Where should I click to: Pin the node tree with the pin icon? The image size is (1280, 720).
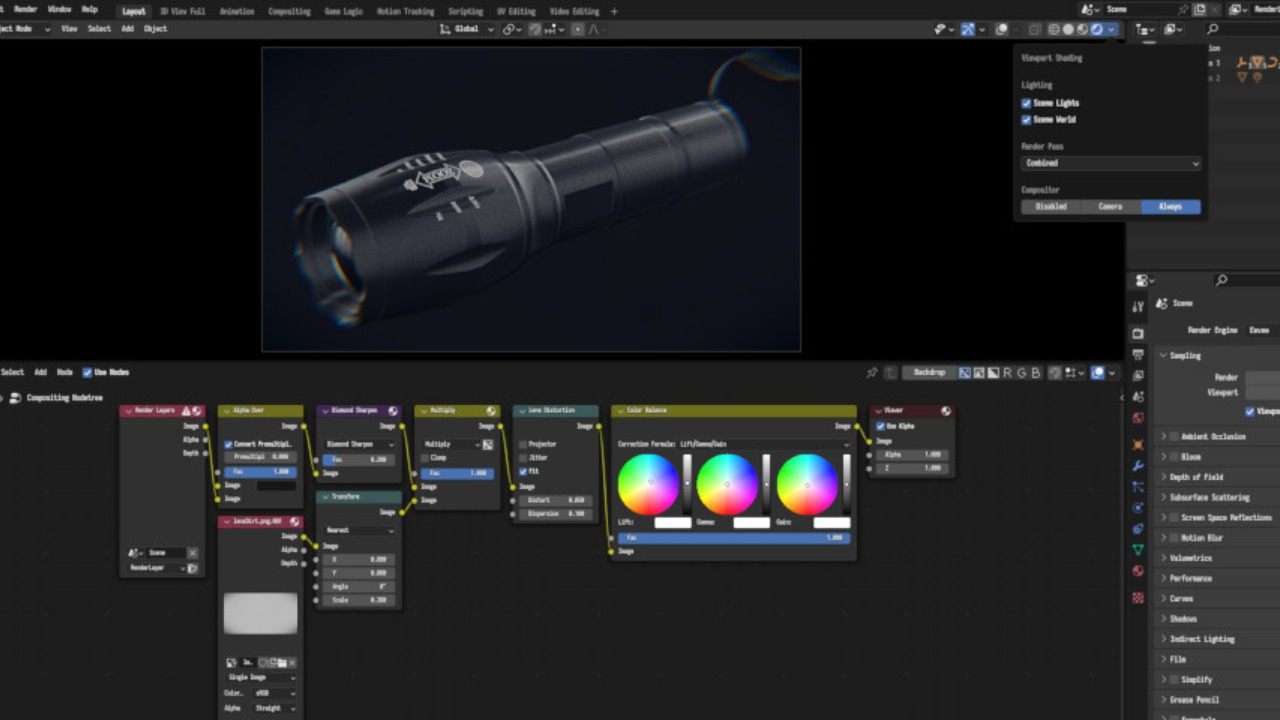871,373
